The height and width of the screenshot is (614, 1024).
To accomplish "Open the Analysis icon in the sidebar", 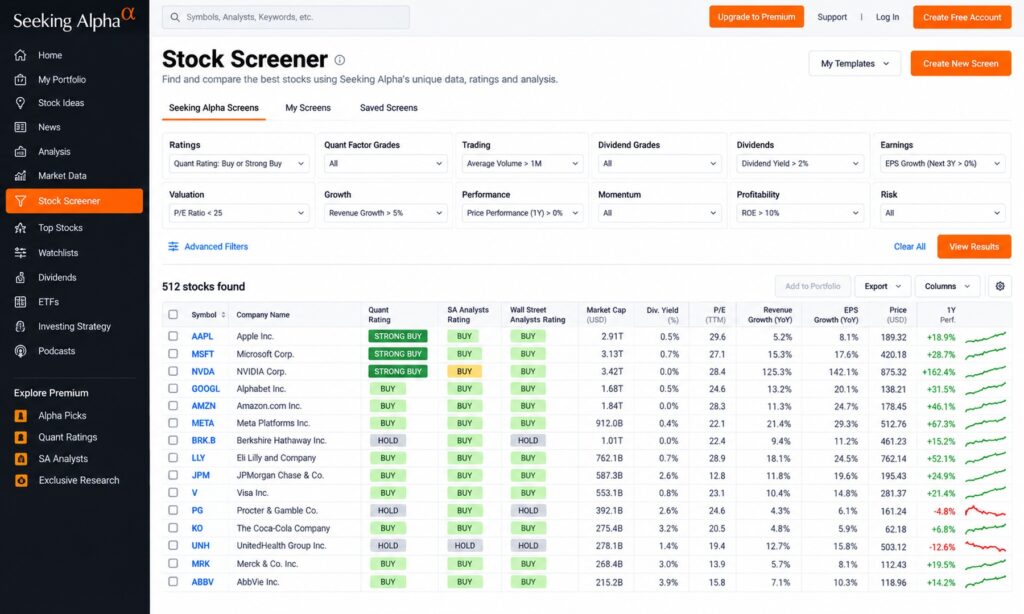I will (x=20, y=152).
